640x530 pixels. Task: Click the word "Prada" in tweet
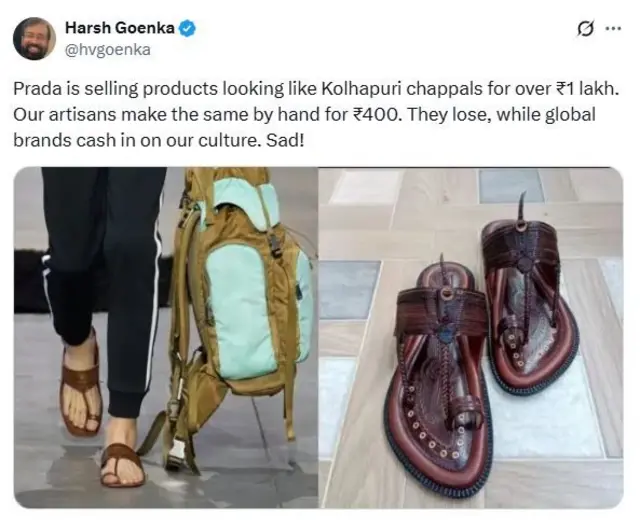pos(35,88)
